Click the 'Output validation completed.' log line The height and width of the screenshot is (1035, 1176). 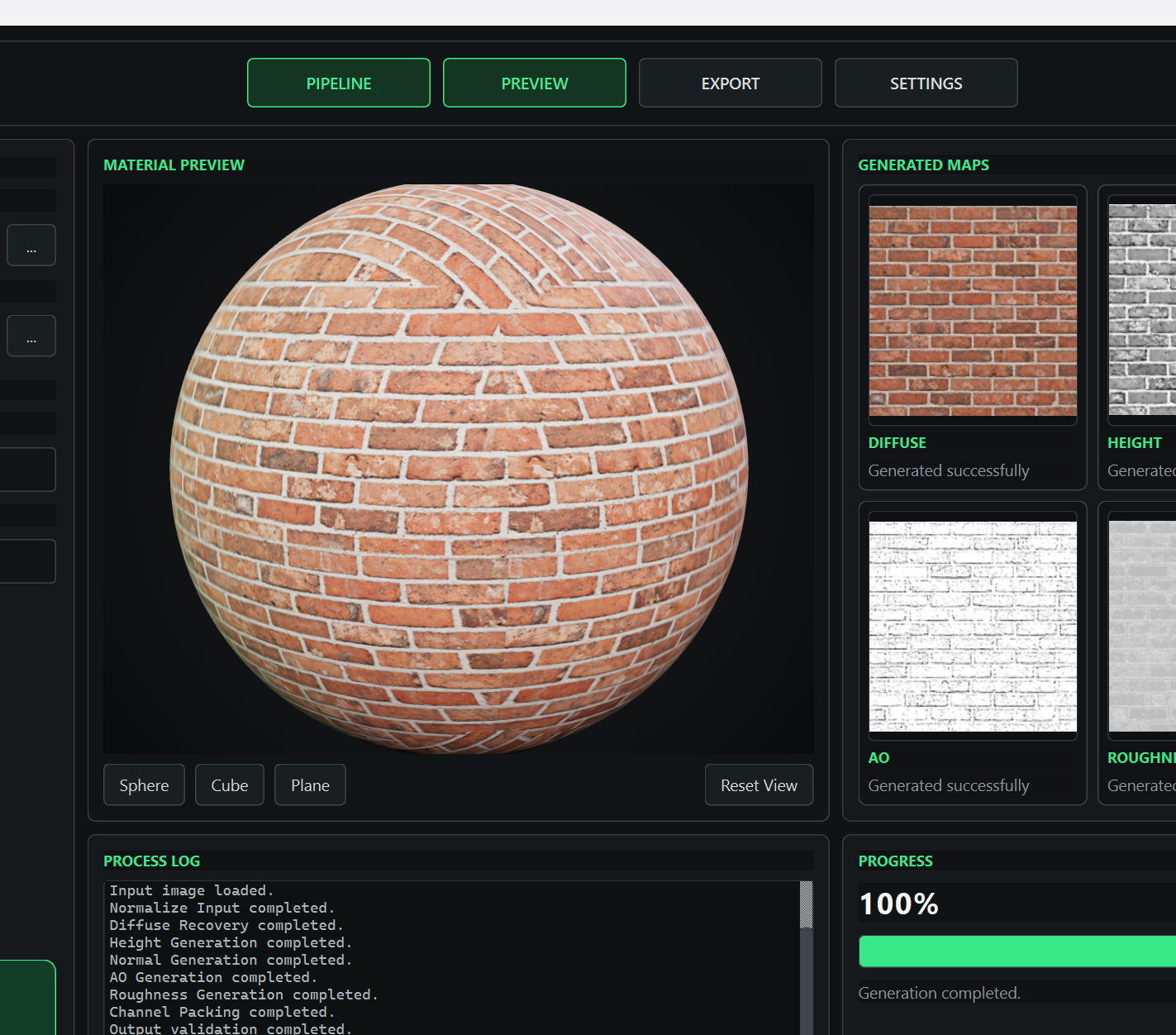[x=231, y=1028]
